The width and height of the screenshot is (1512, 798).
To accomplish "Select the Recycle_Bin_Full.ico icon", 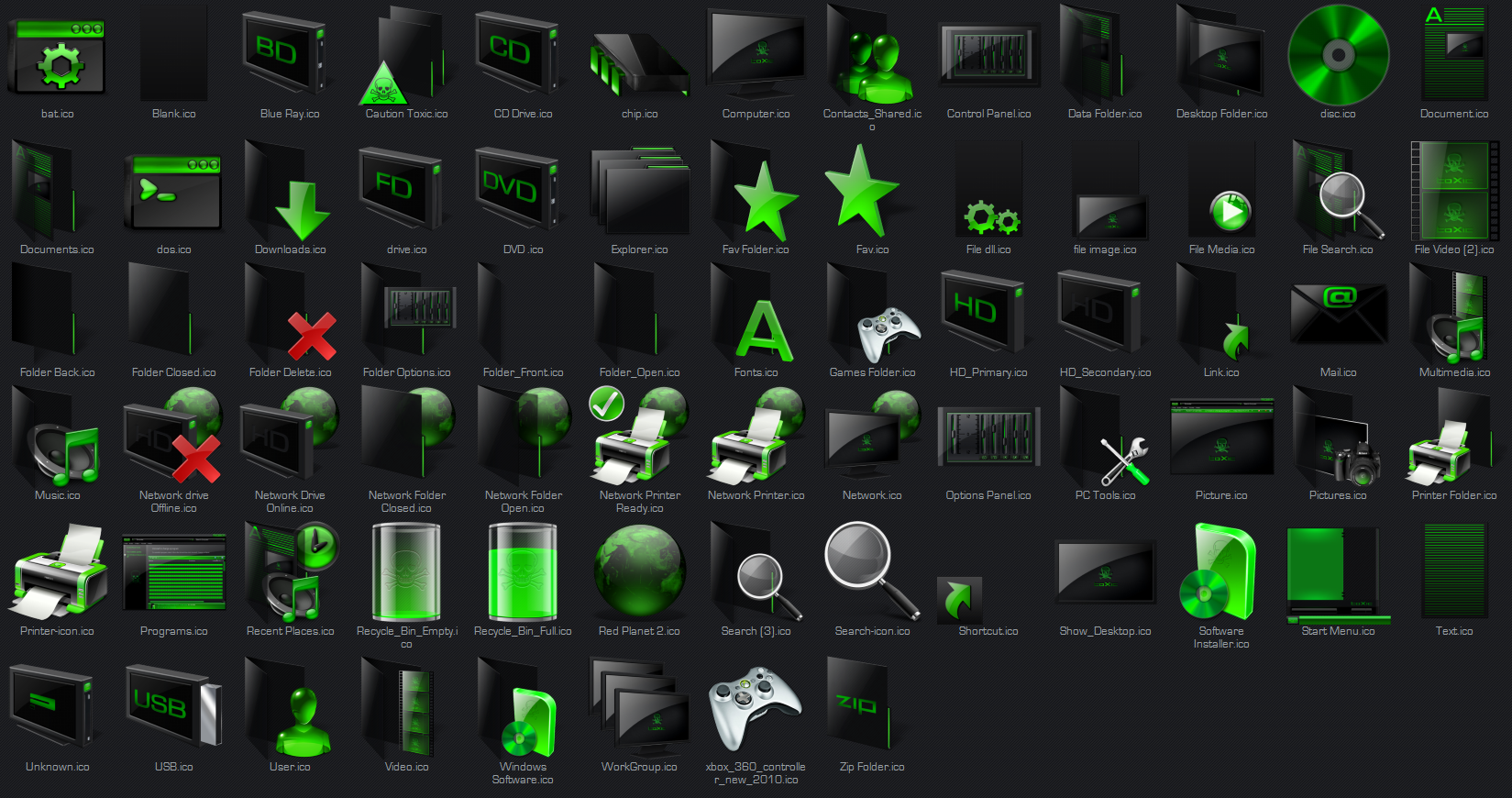I will (x=523, y=573).
